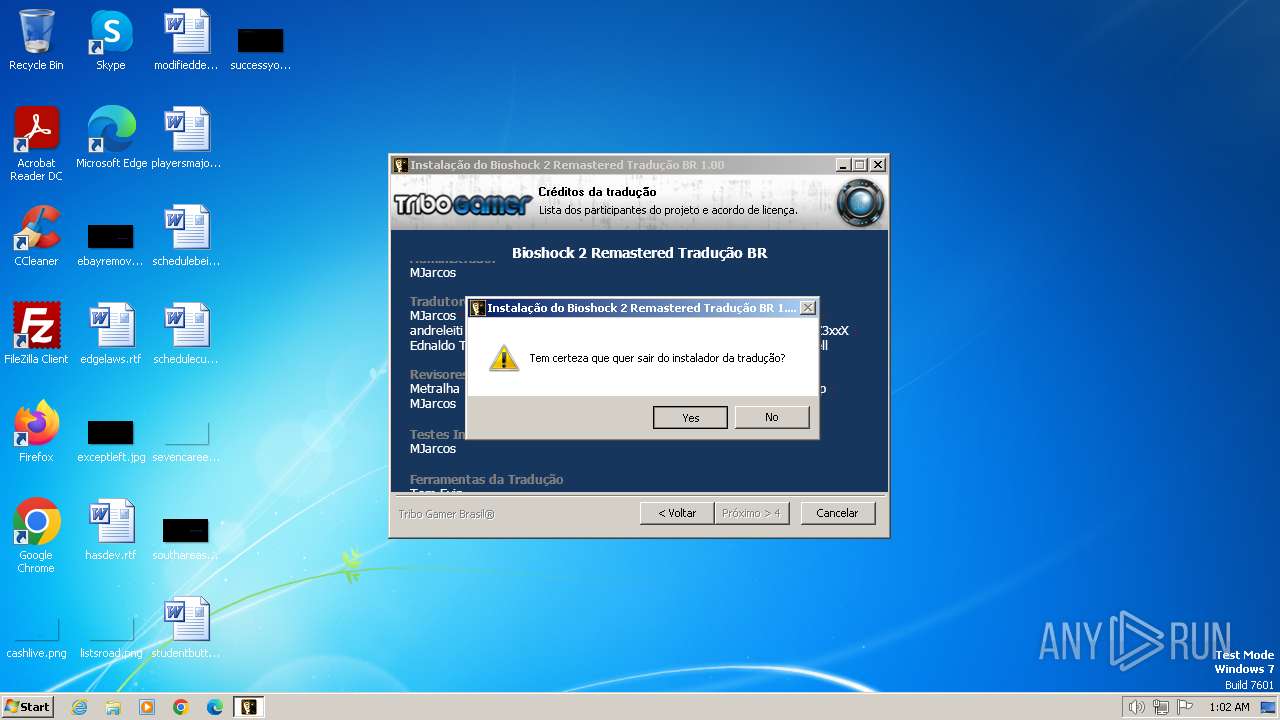Select the southareas file icon
The width and height of the screenshot is (1280, 720).
(186, 538)
